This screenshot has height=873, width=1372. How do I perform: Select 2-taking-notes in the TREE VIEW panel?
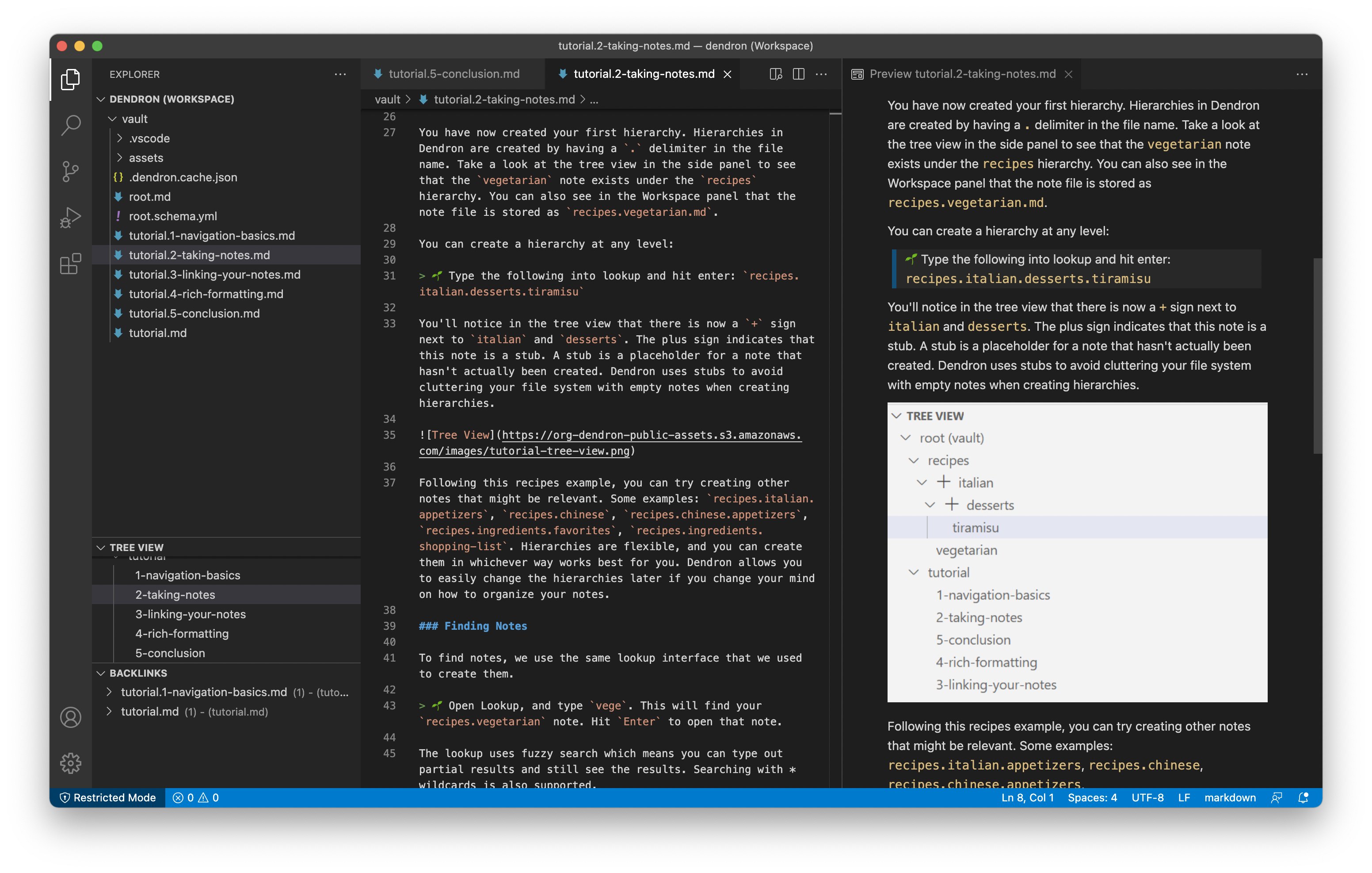pos(175,595)
